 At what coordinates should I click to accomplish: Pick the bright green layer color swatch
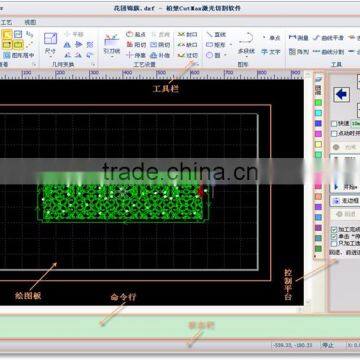[319, 102]
